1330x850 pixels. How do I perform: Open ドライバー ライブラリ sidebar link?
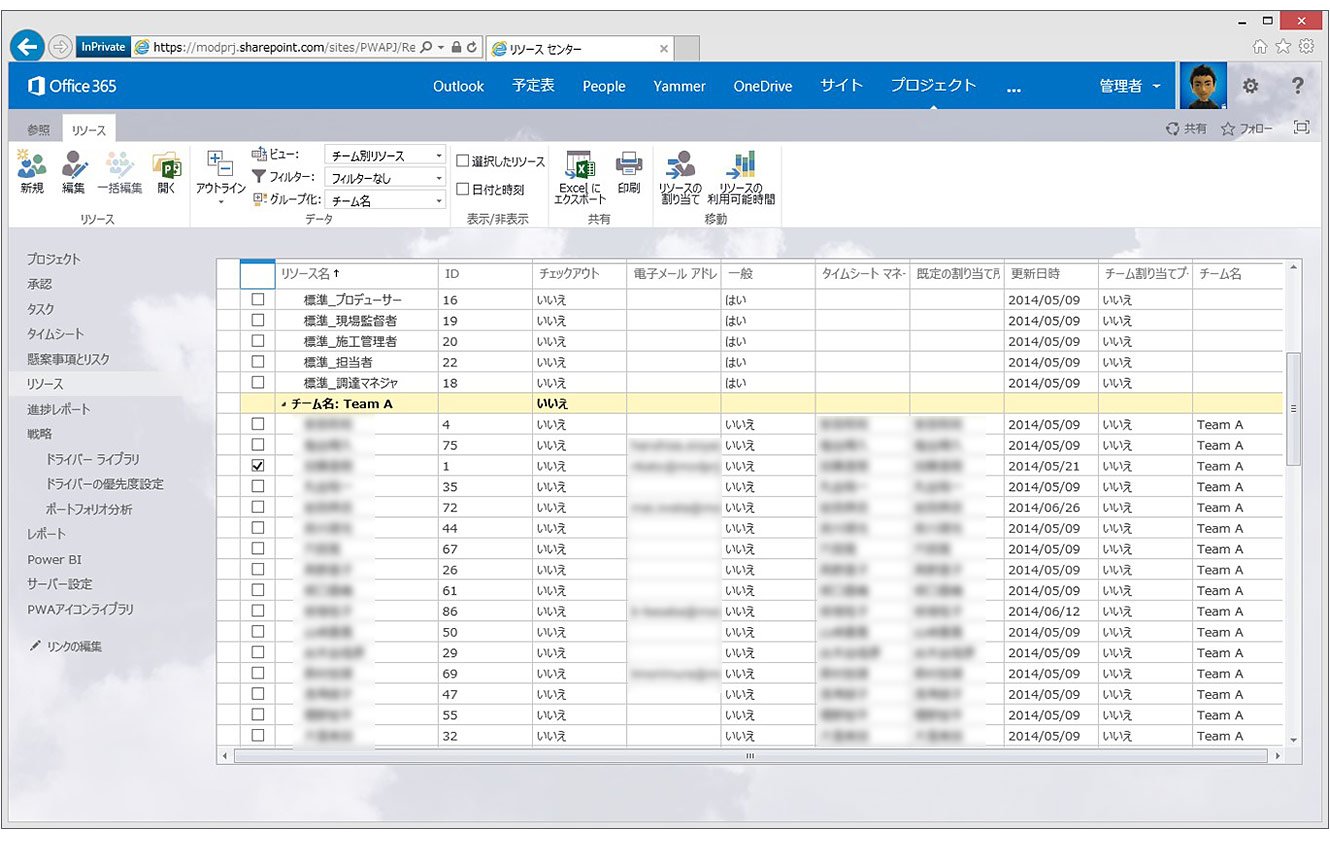coord(93,459)
